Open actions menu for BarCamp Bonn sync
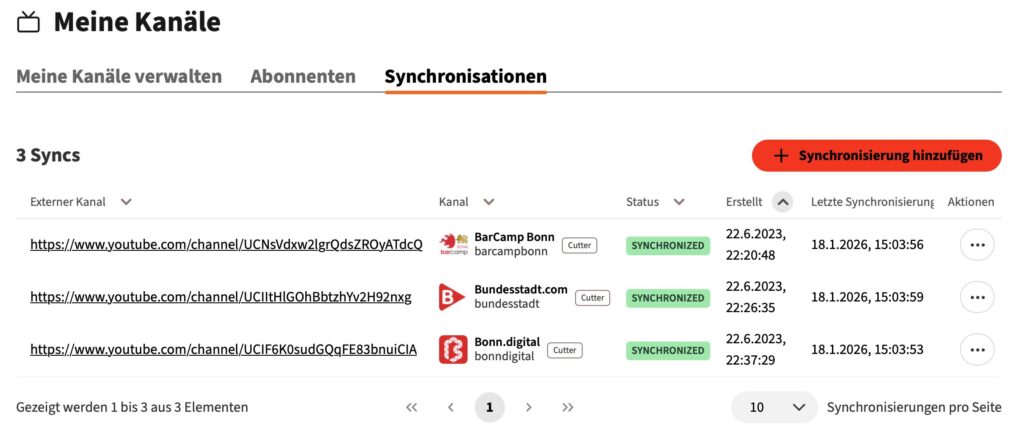This screenshot has width=1024, height=434. click(x=977, y=245)
